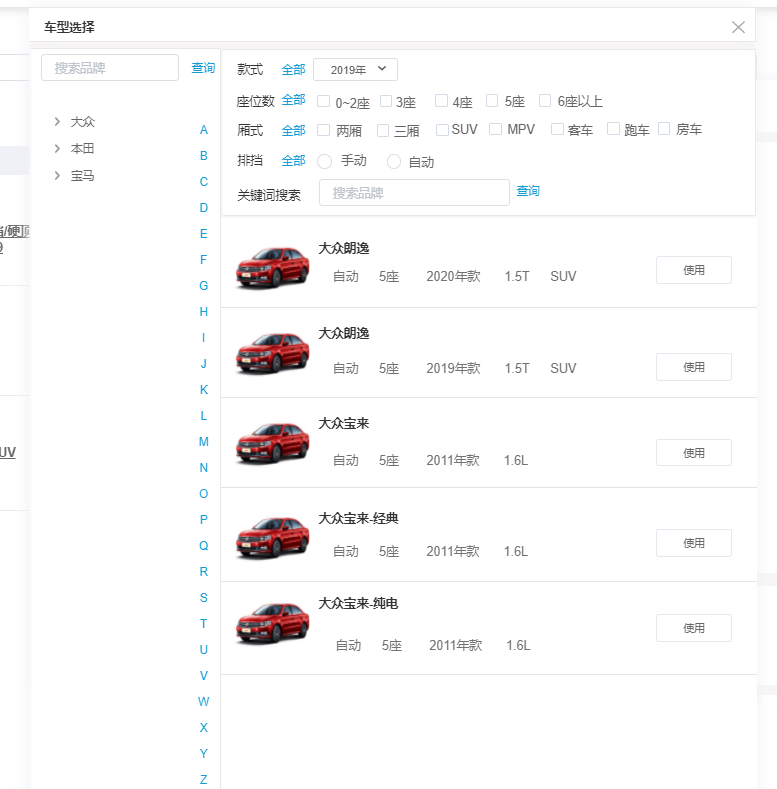The height and width of the screenshot is (789, 777).
Task: Click 查询 next to brand search
Action: pyautogui.click(x=203, y=68)
